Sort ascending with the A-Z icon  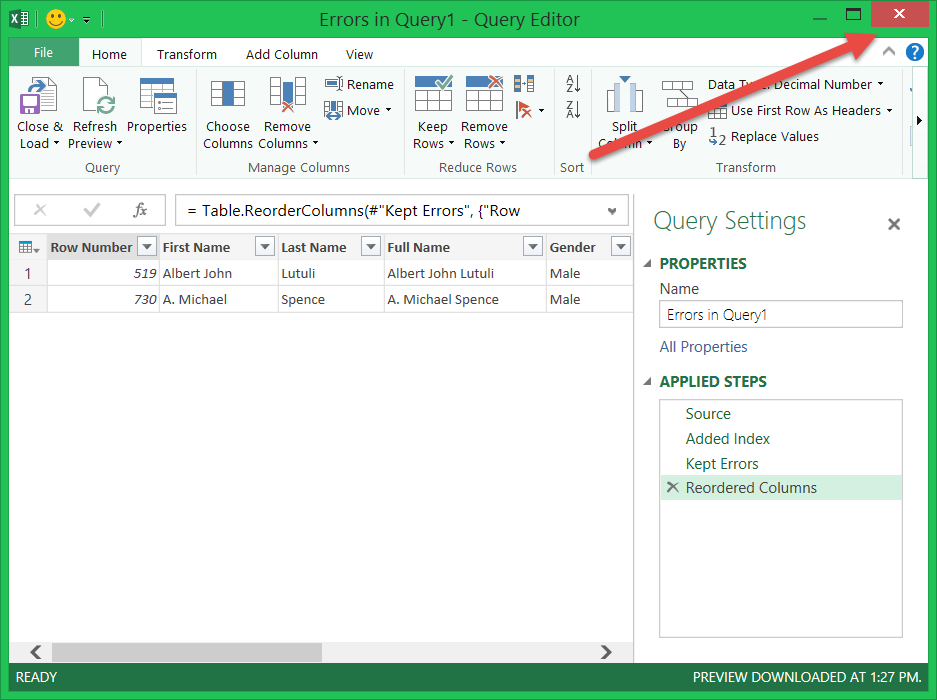573,84
